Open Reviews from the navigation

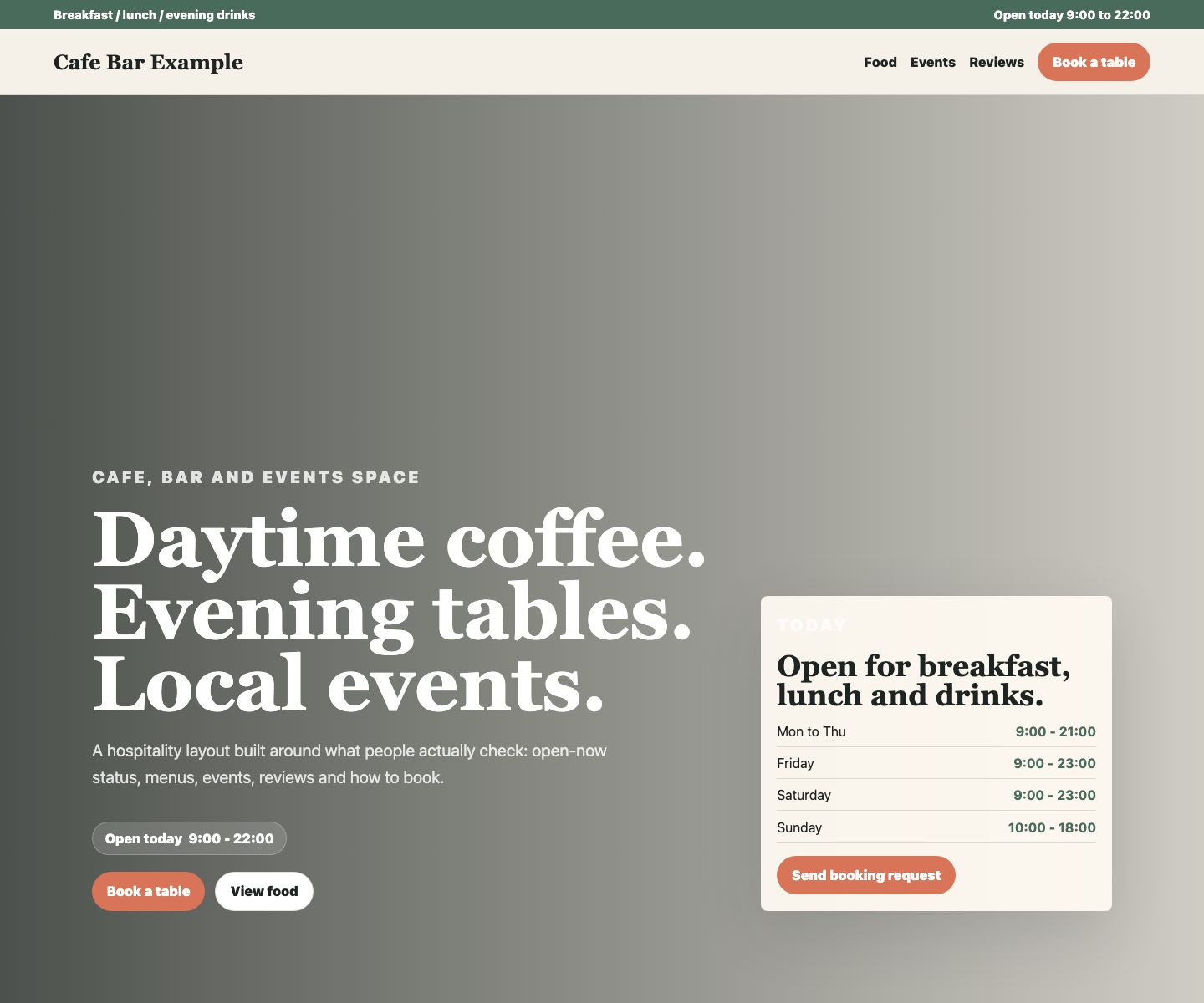(x=996, y=62)
